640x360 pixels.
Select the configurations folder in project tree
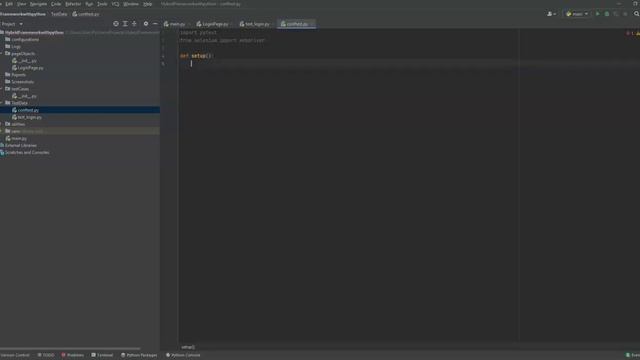tap(25, 40)
